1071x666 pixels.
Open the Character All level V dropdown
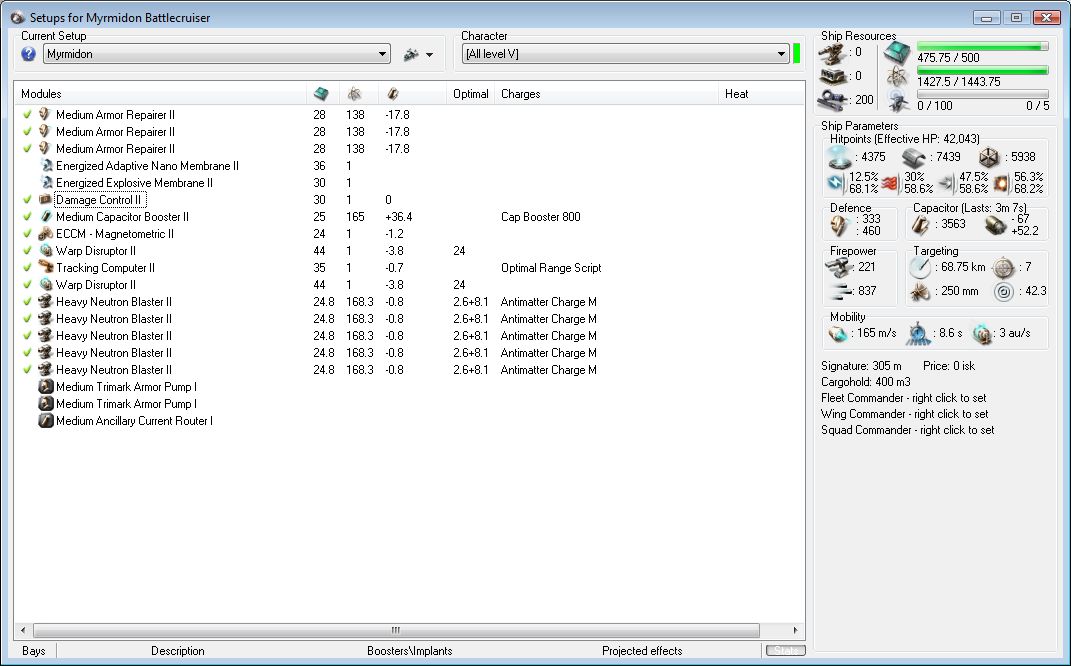626,54
